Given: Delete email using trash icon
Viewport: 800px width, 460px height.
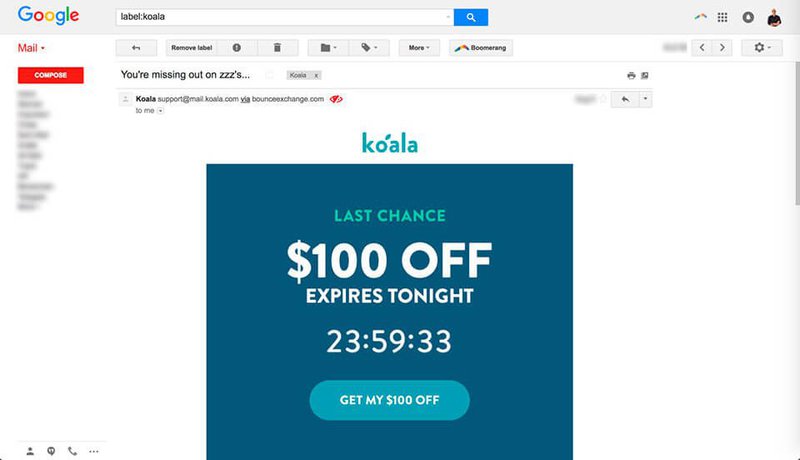Looking at the screenshot, I should [278, 48].
